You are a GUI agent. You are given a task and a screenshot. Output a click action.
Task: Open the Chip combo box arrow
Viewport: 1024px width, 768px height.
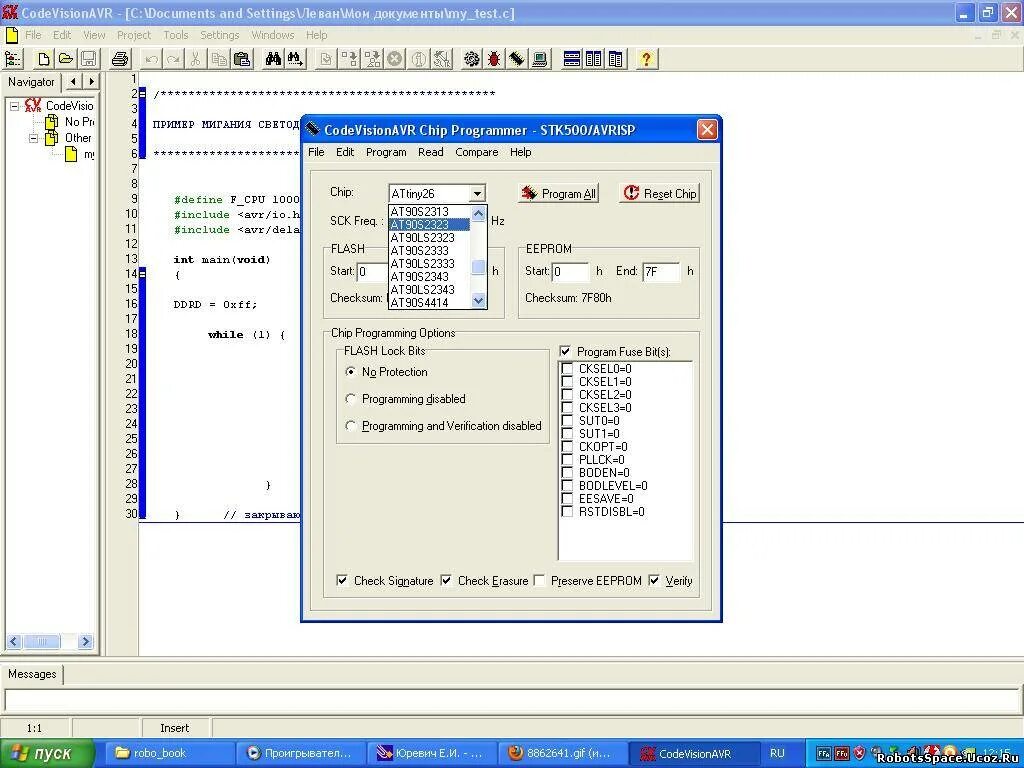[477, 194]
